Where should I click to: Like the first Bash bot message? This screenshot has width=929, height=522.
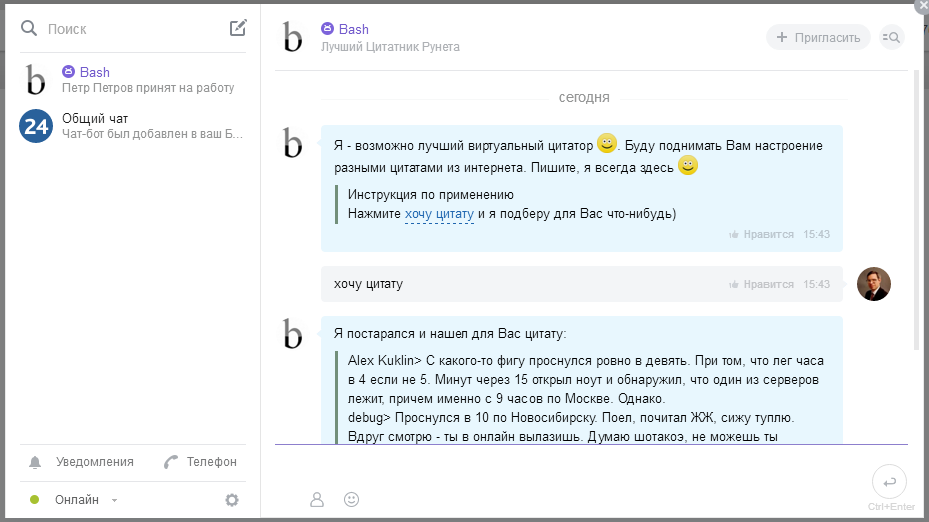tap(762, 234)
